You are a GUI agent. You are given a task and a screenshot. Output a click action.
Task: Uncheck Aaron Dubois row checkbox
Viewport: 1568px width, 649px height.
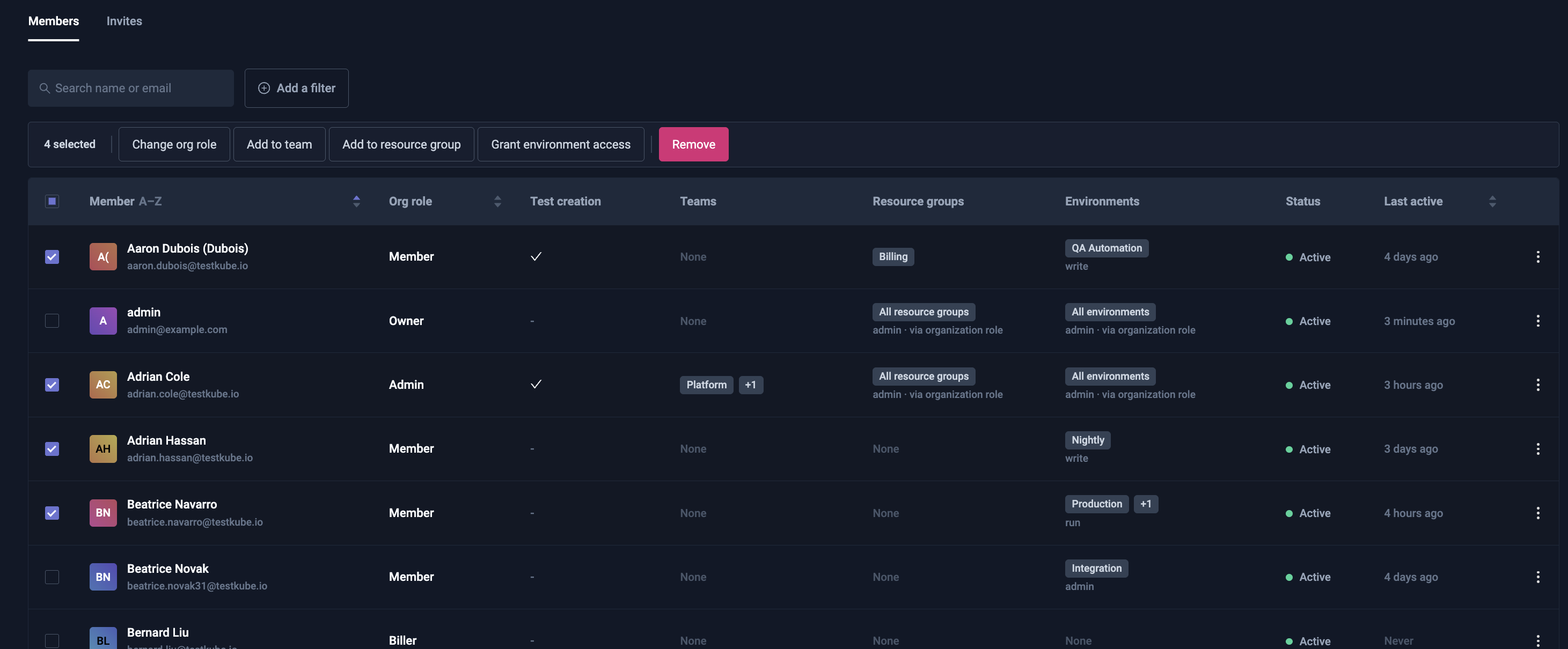[53, 257]
